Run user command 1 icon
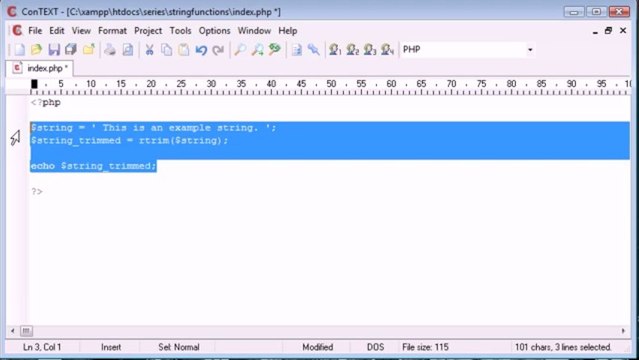639x360 pixels. coord(335,50)
